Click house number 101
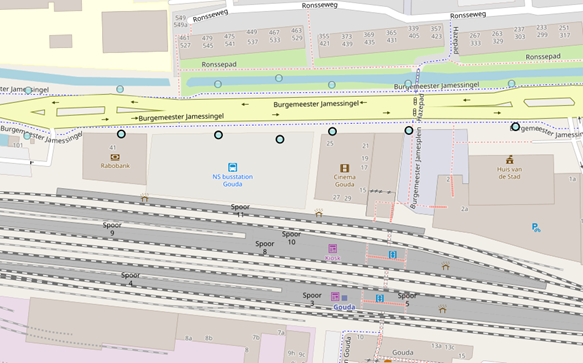 (18, 145)
